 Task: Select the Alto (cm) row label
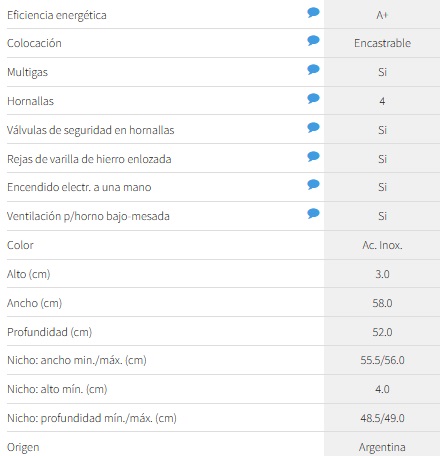29,274
